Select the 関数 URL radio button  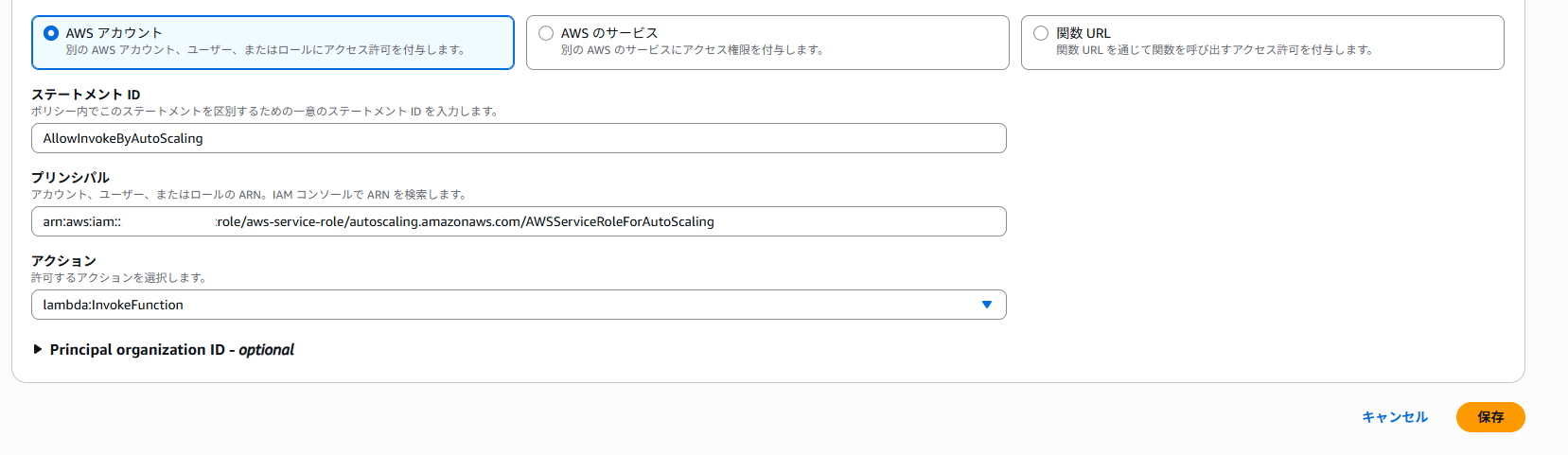pyautogui.click(x=1041, y=33)
